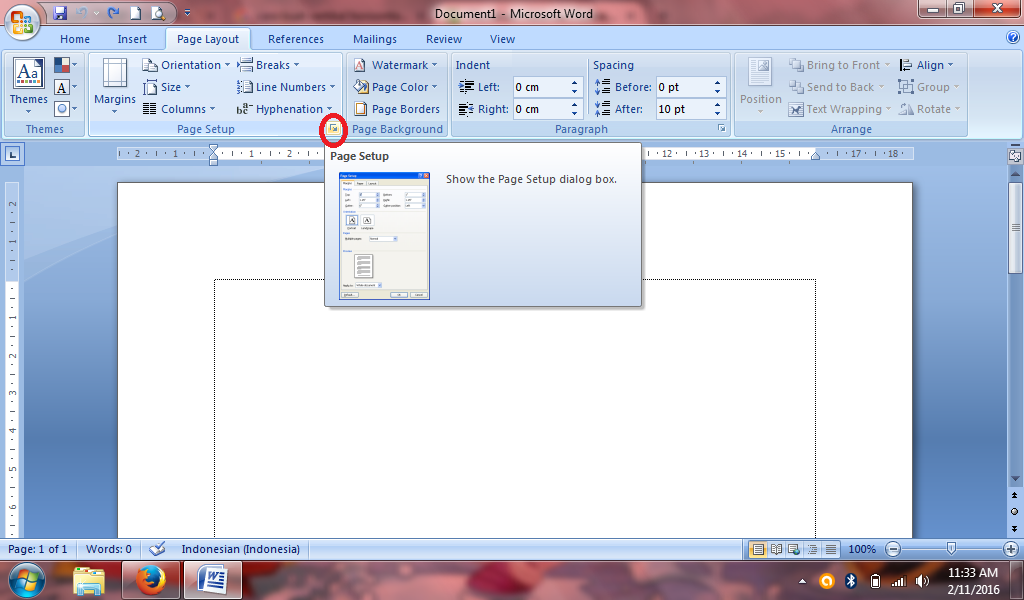Click spelling check status icon
This screenshot has width=1024, height=600.
(x=157, y=549)
